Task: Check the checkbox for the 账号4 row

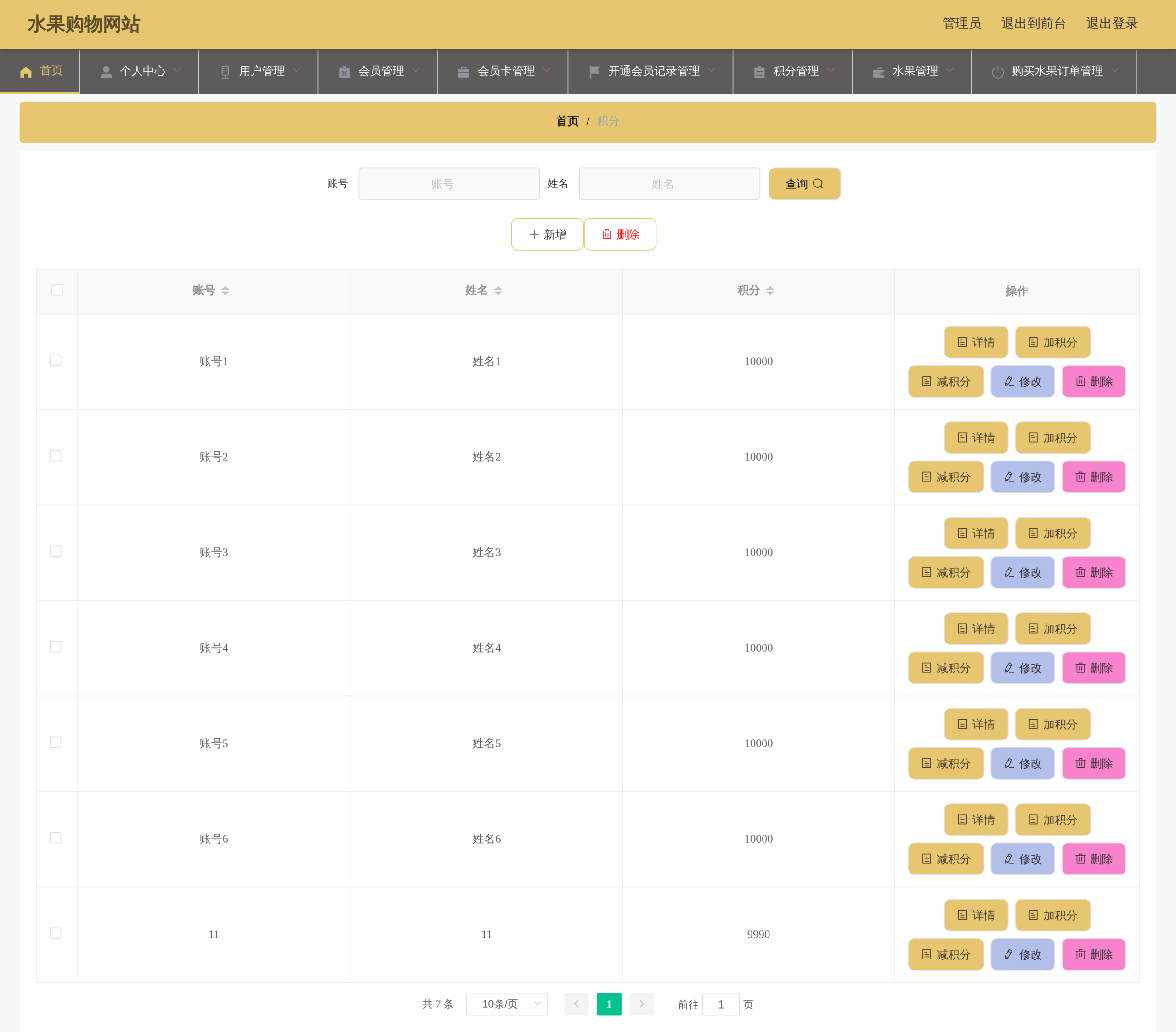Action: coord(56,647)
